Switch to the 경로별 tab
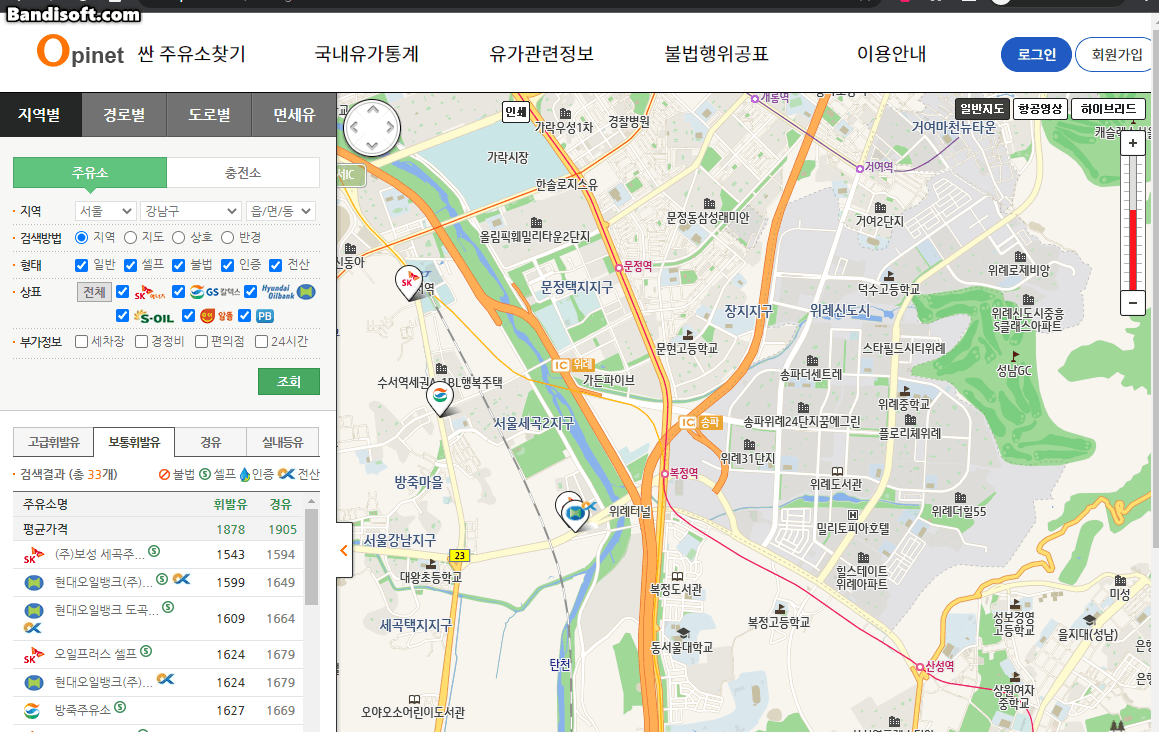 tap(124, 115)
